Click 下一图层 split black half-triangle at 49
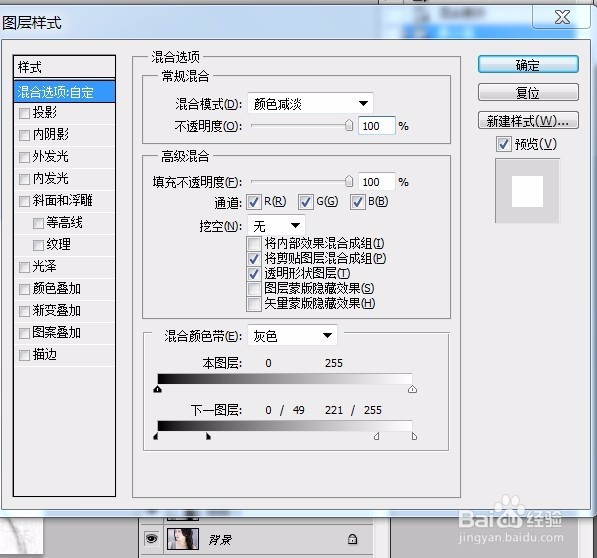This screenshot has height=558, width=597. (208, 436)
